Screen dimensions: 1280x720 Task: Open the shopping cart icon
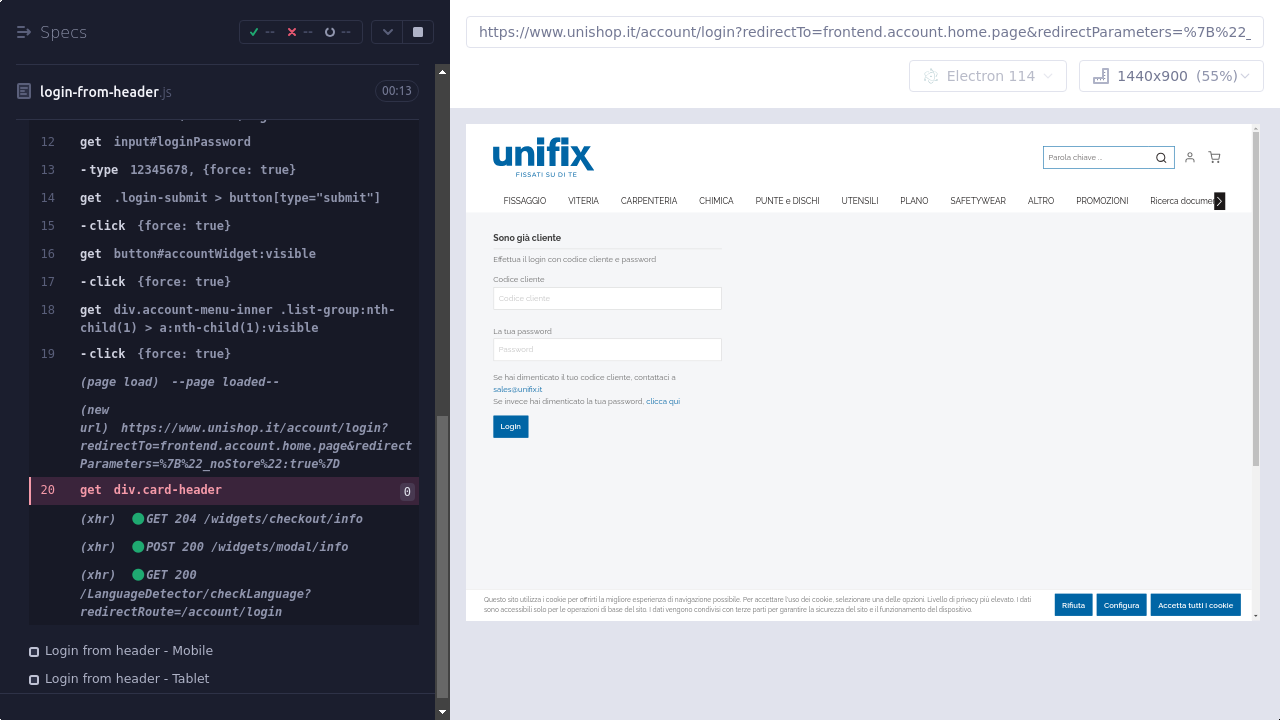[x=1214, y=157]
